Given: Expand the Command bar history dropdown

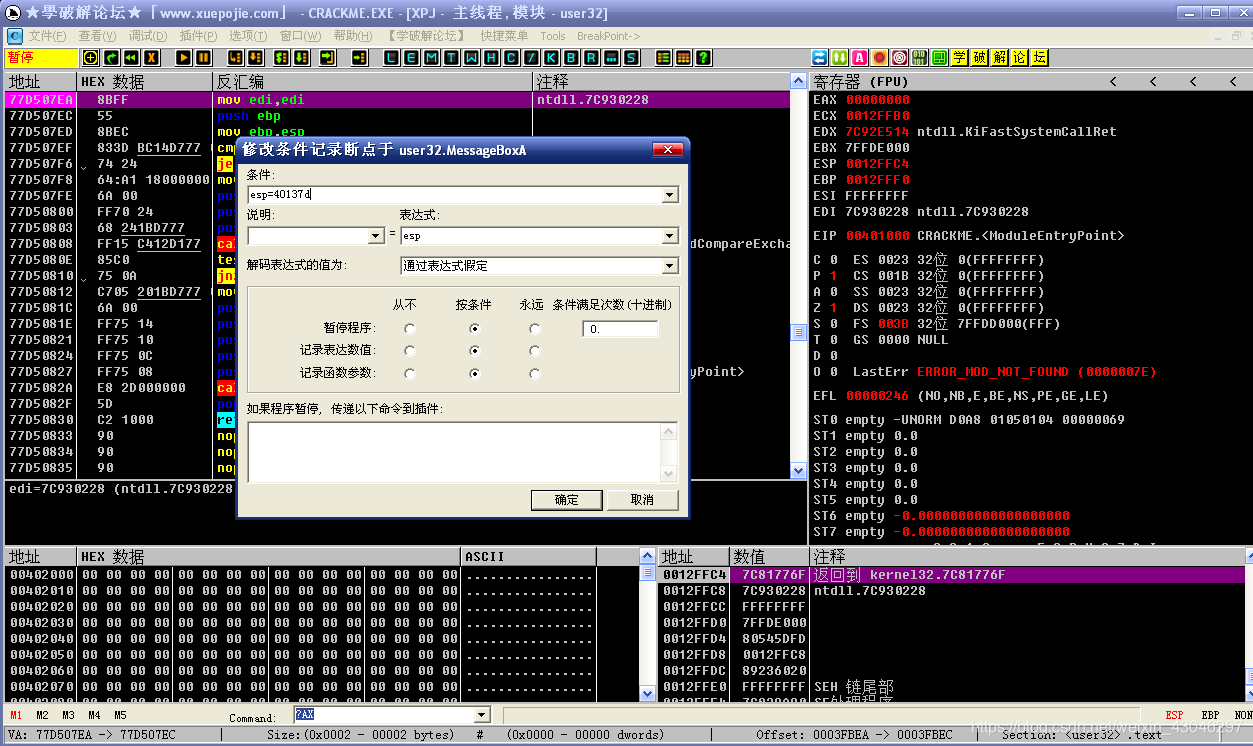Looking at the screenshot, I should pos(482,715).
